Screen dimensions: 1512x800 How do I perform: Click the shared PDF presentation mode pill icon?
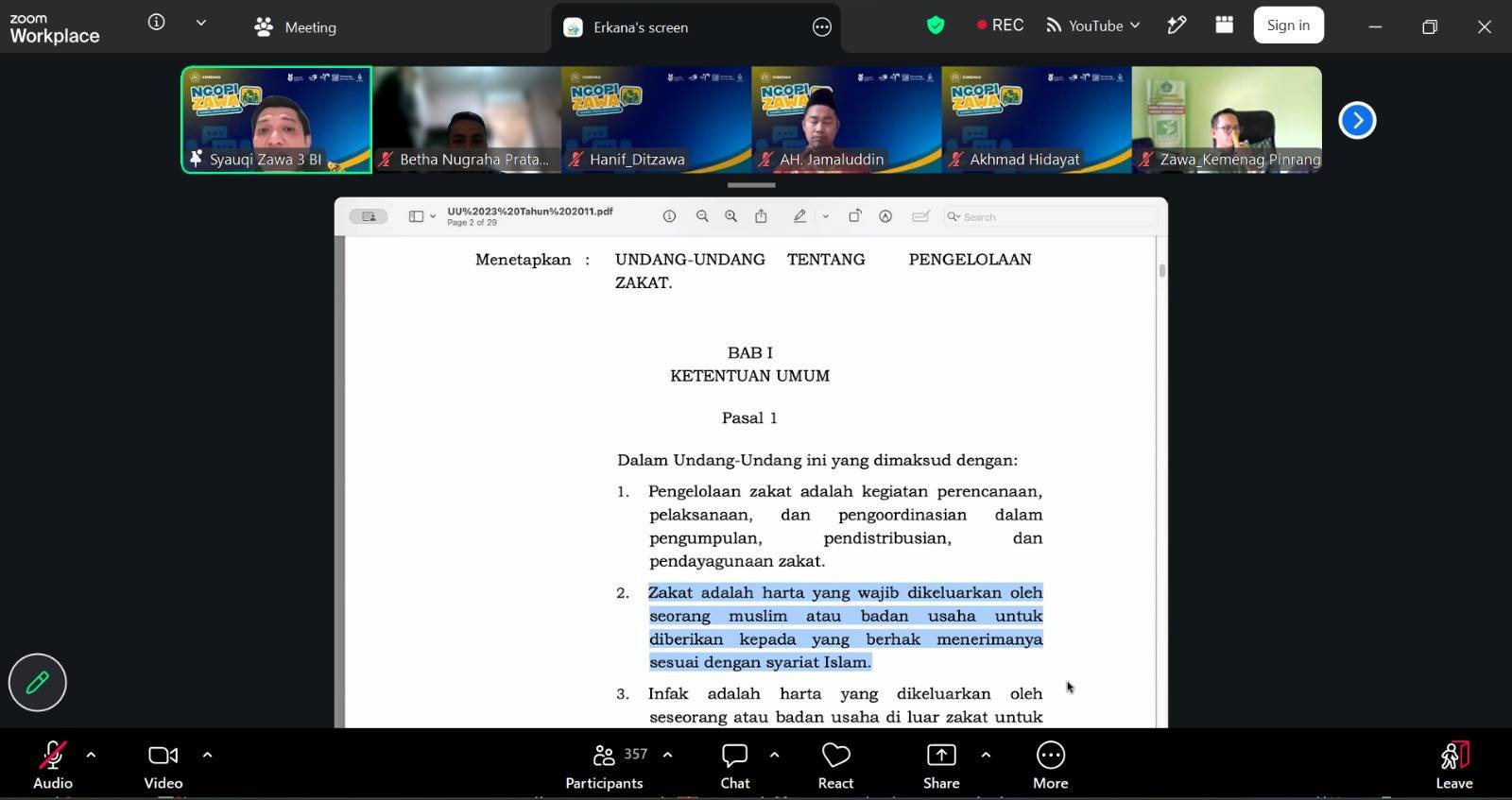click(369, 216)
